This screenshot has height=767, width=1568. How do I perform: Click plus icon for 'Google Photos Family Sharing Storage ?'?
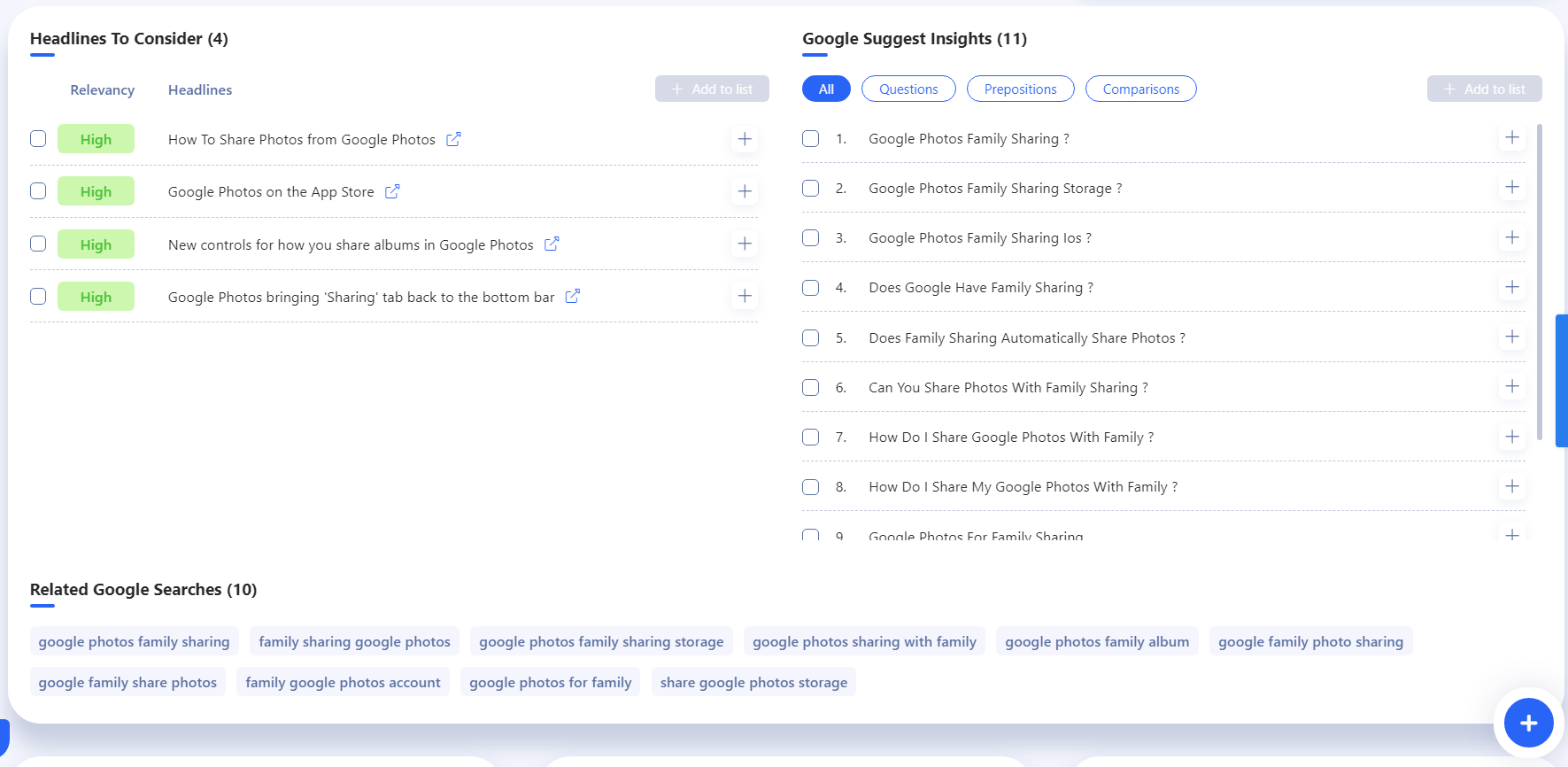1512,187
